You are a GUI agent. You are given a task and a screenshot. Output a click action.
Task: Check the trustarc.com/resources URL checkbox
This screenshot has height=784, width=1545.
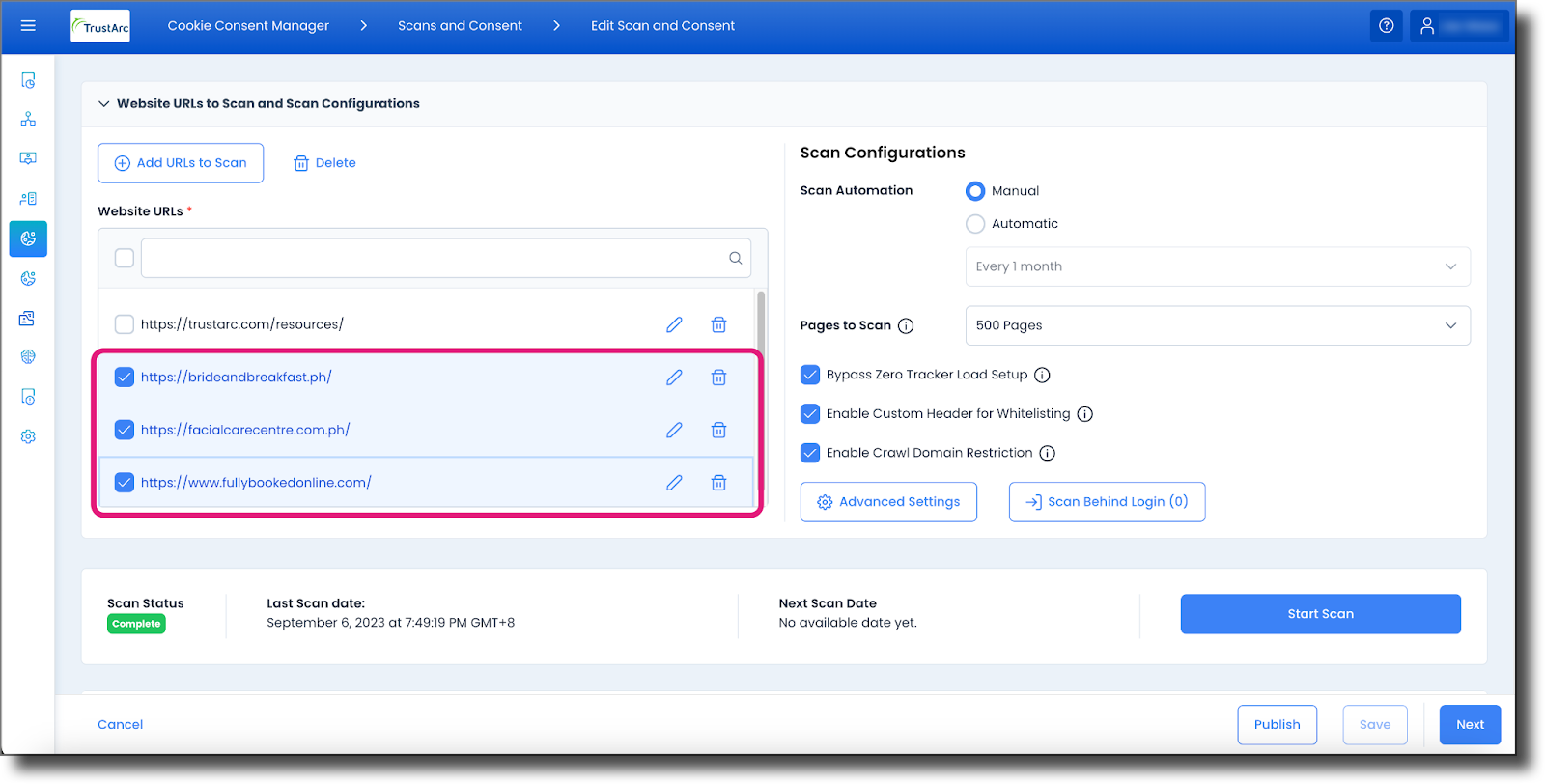125,324
